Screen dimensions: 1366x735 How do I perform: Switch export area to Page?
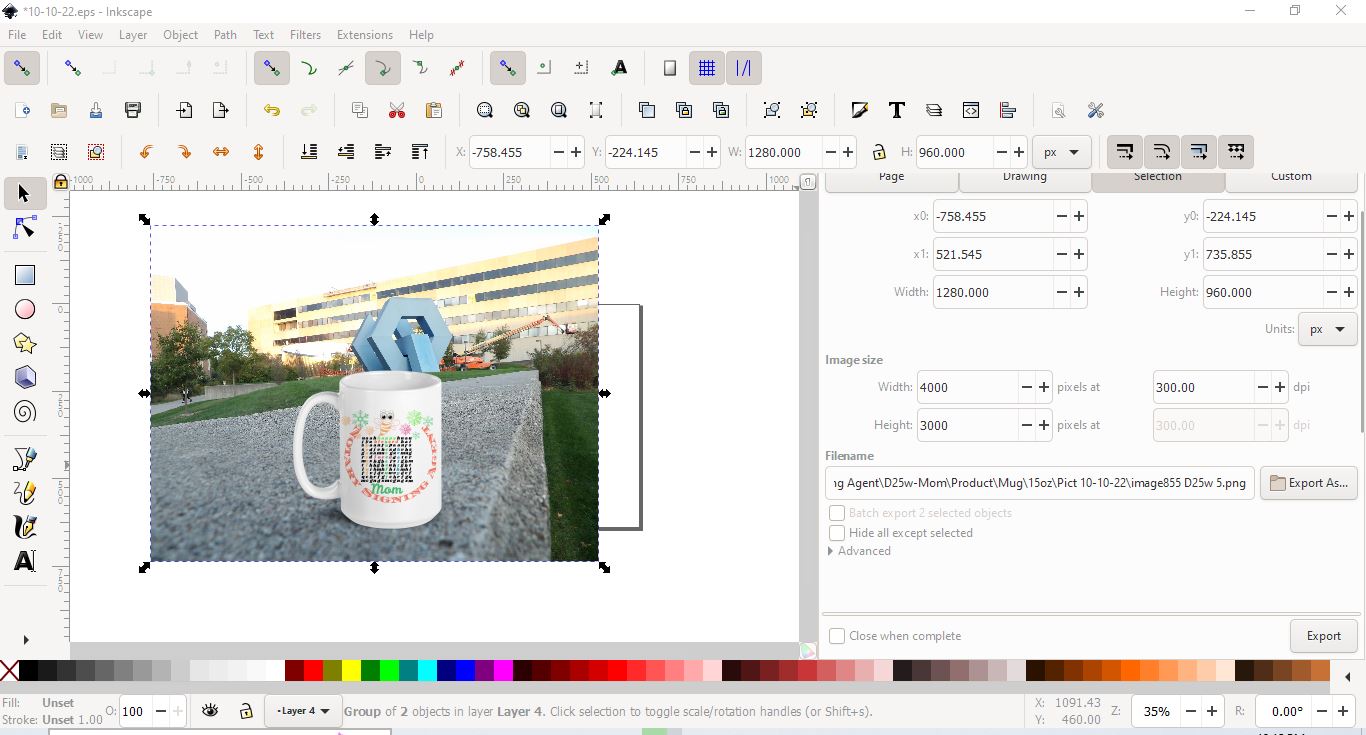891,179
